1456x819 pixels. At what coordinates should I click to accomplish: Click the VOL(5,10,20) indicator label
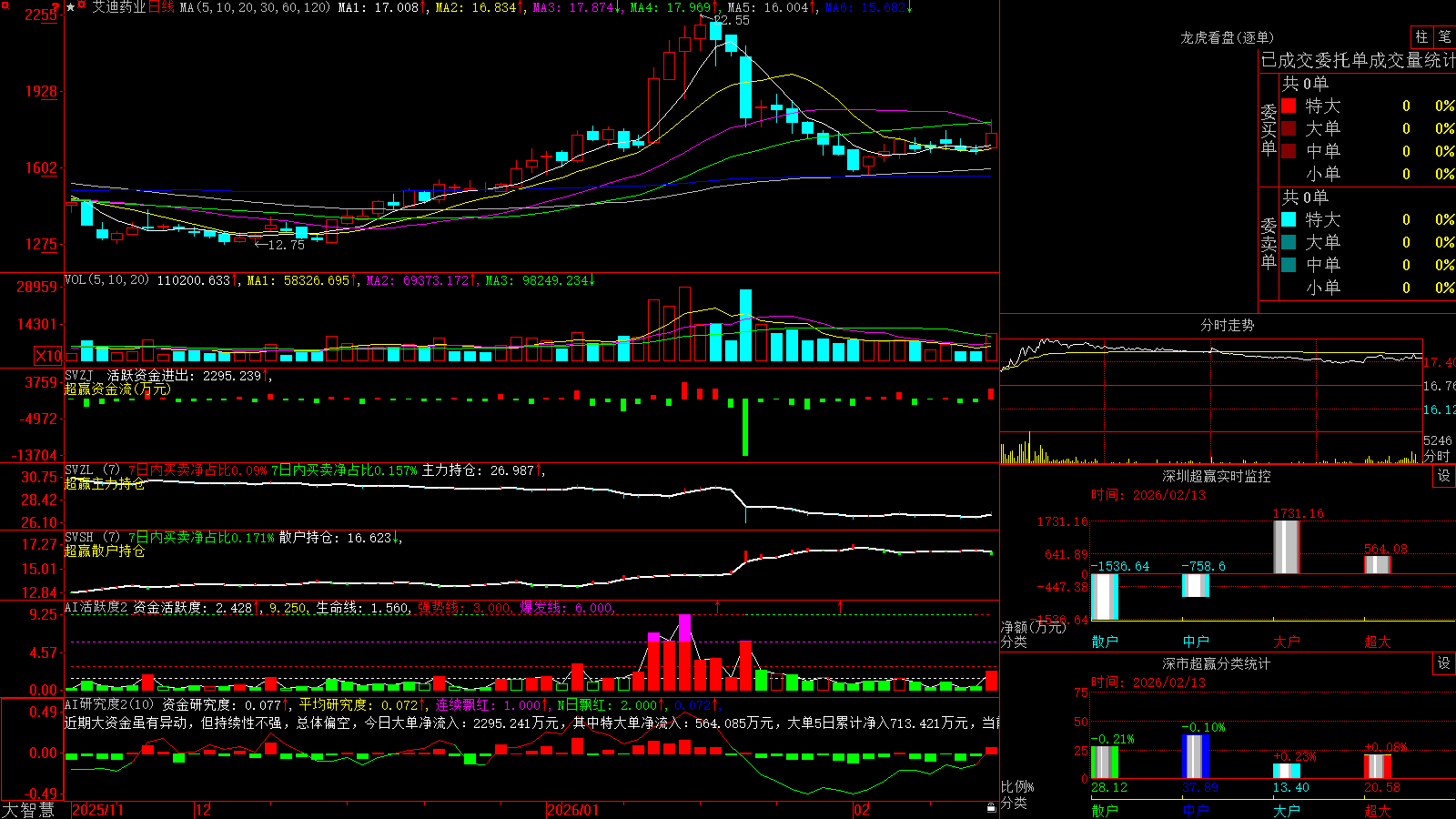pyautogui.click(x=106, y=280)
